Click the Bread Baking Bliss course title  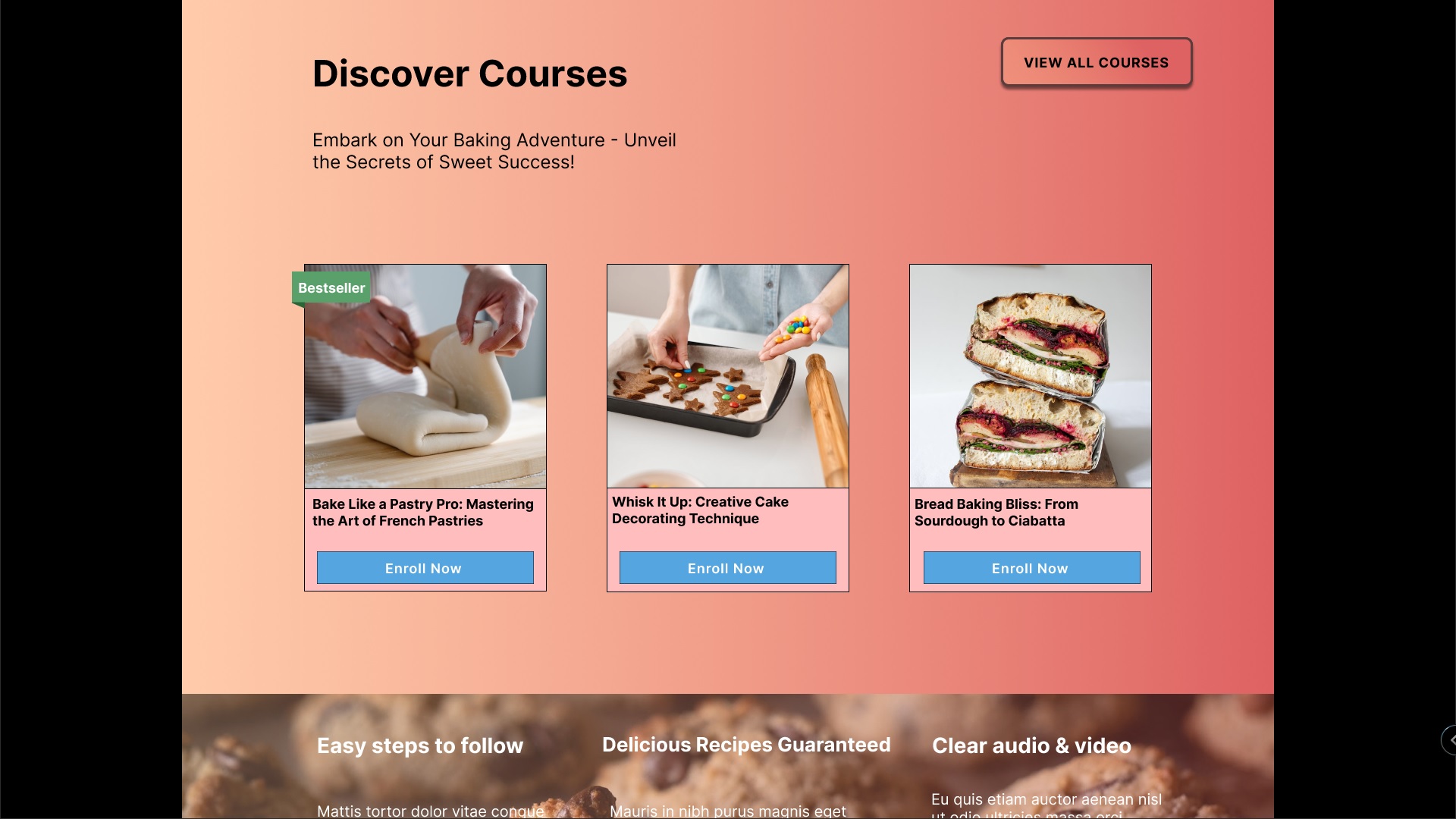coord(996,513)
